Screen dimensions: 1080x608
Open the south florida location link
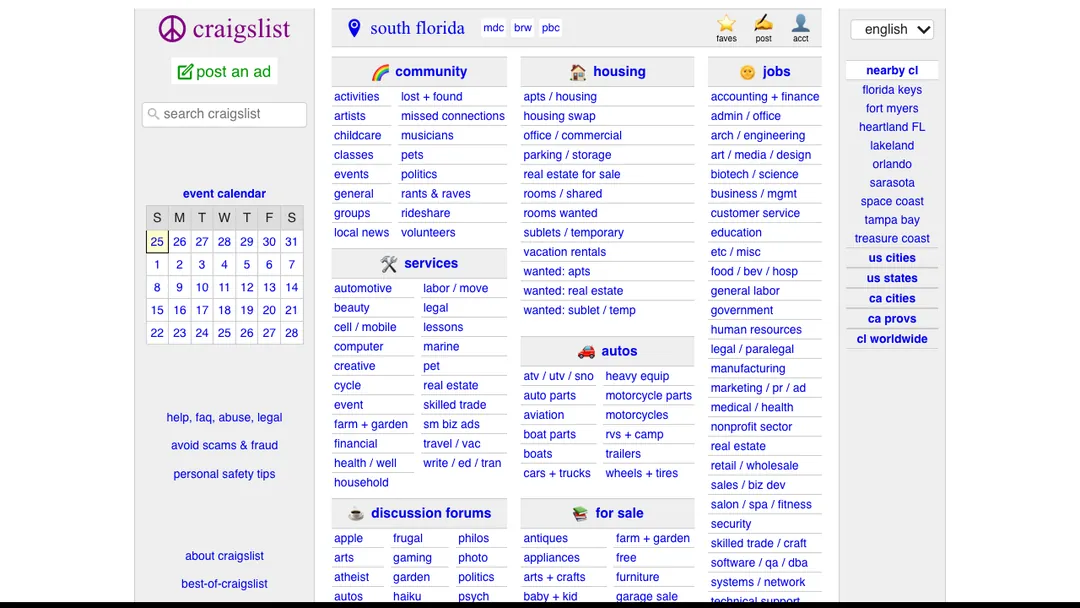[417, 28]
